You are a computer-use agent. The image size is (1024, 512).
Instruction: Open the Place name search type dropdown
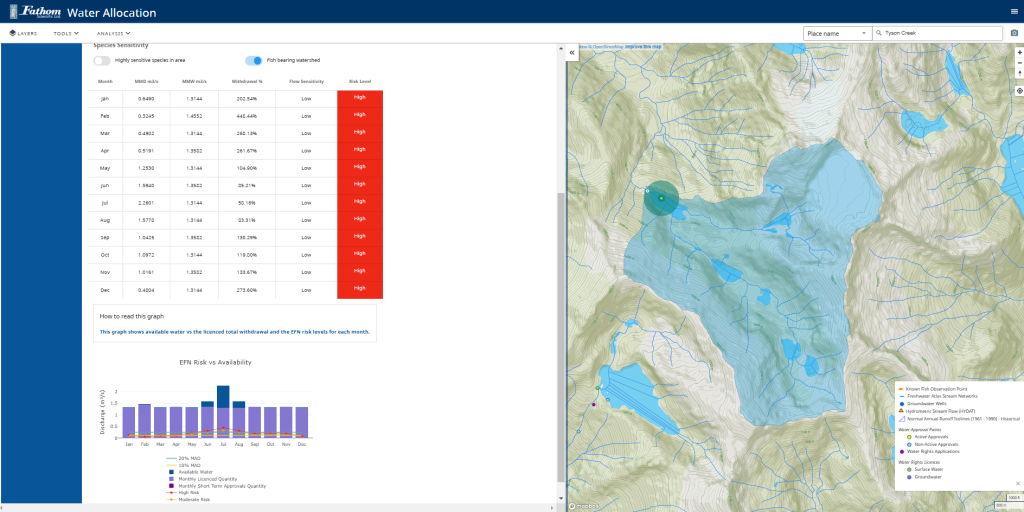pyautogui.click(x=836, y=33)
